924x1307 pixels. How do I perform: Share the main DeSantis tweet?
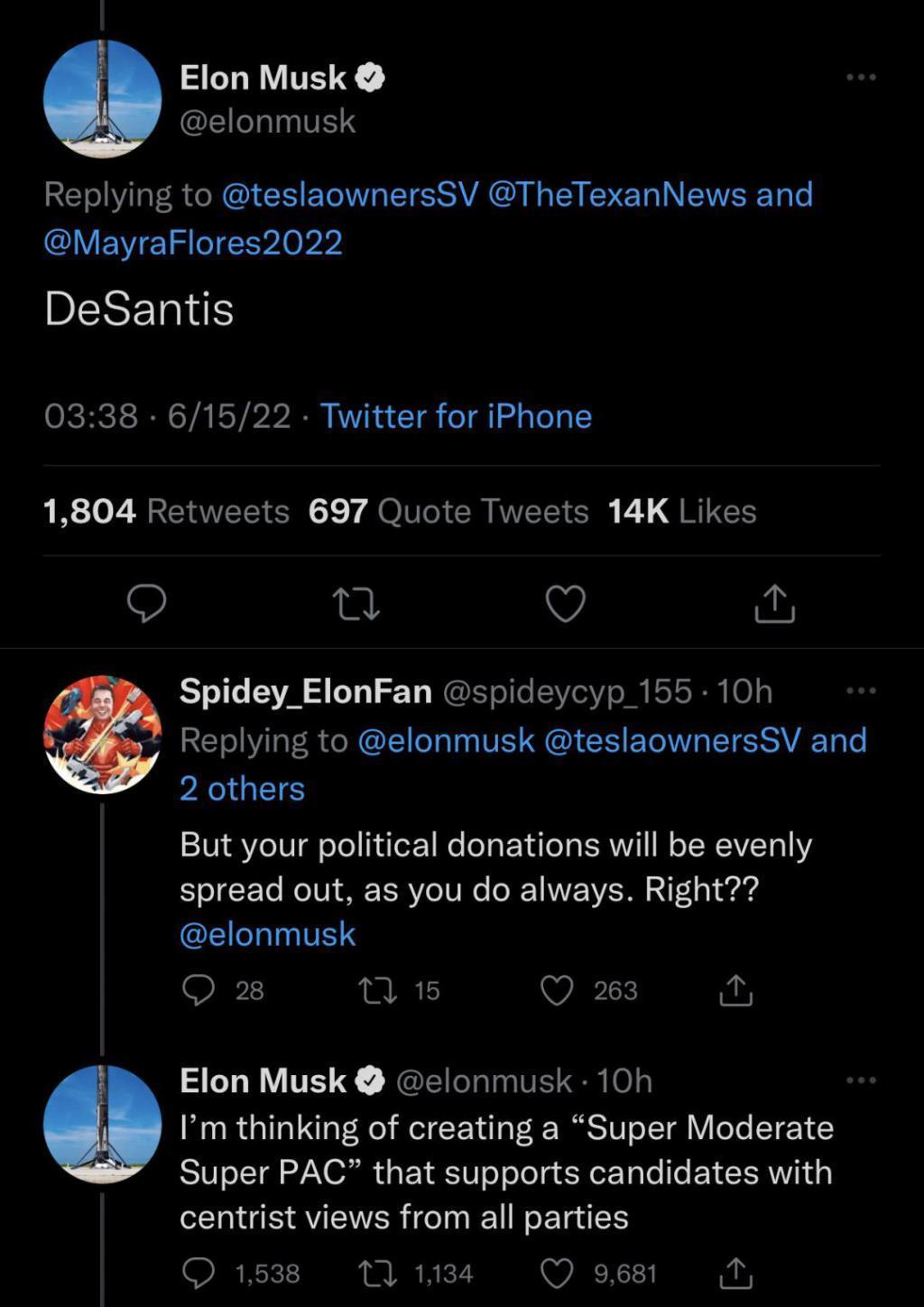(774, 604)
